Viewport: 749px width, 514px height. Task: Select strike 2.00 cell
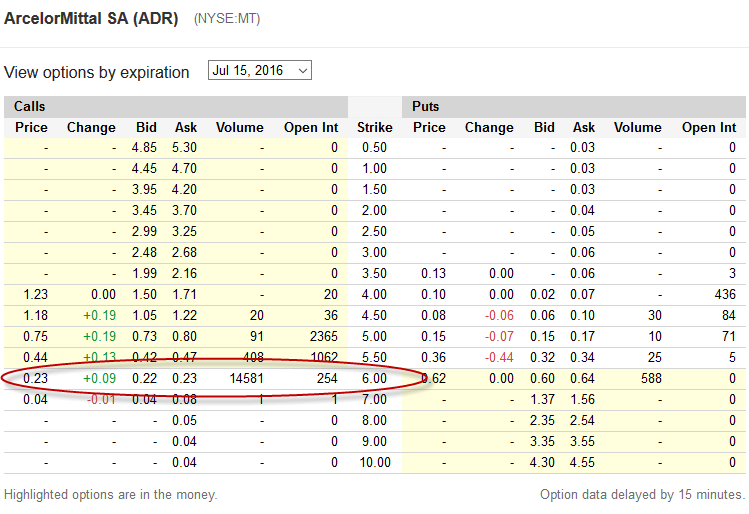374,211
